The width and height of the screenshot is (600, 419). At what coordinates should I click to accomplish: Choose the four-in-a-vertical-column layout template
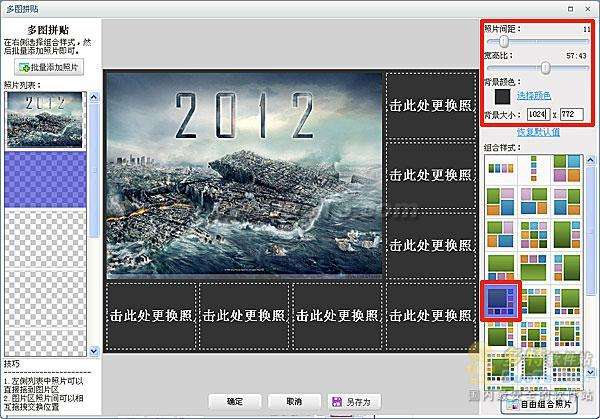tap(534, 168)
